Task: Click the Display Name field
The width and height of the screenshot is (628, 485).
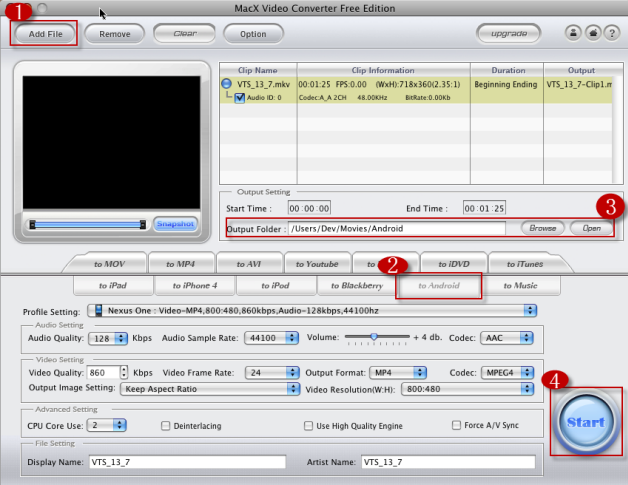Action: coord(187,462)
